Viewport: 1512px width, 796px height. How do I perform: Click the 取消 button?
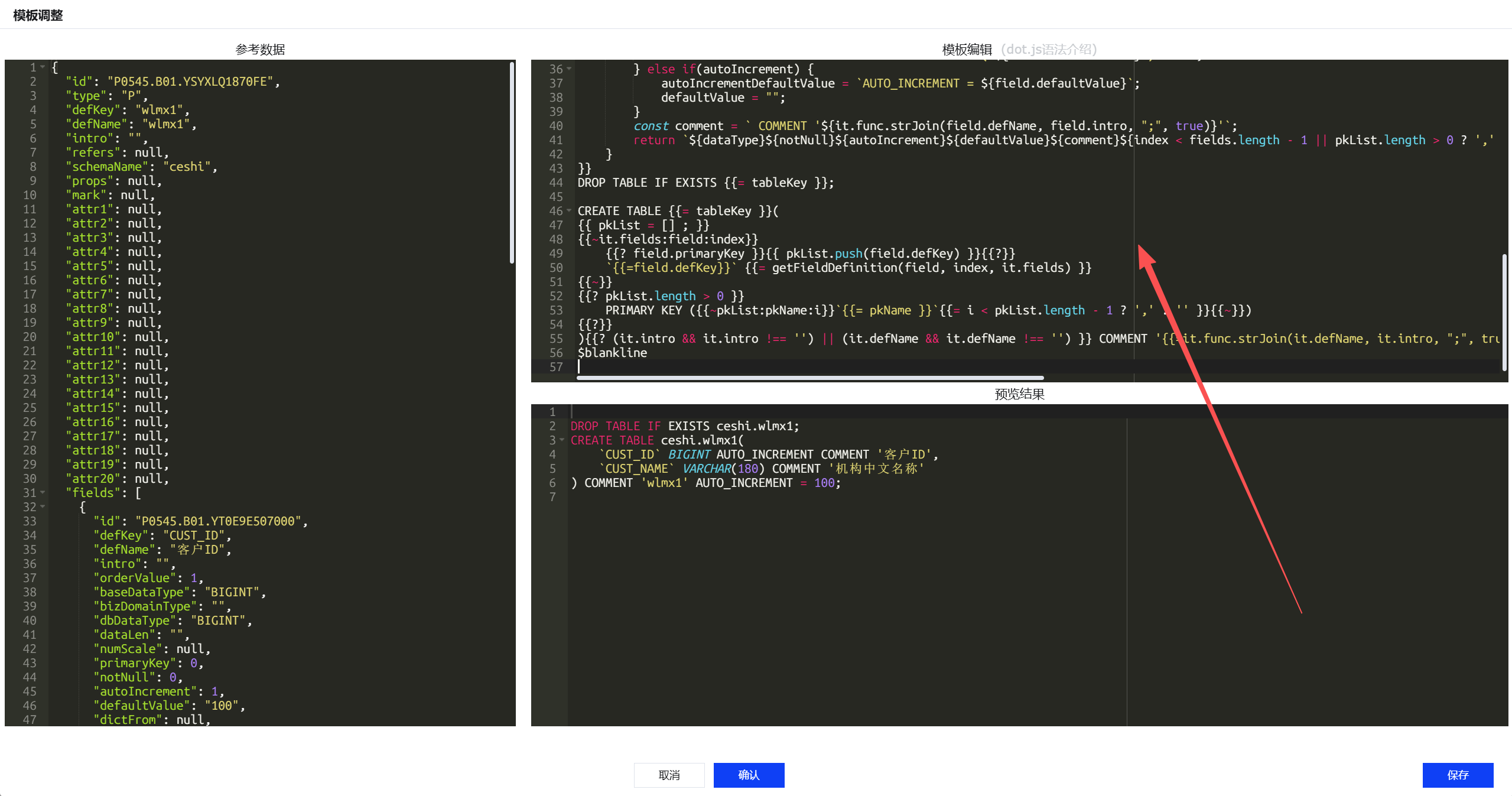[669, 775]
